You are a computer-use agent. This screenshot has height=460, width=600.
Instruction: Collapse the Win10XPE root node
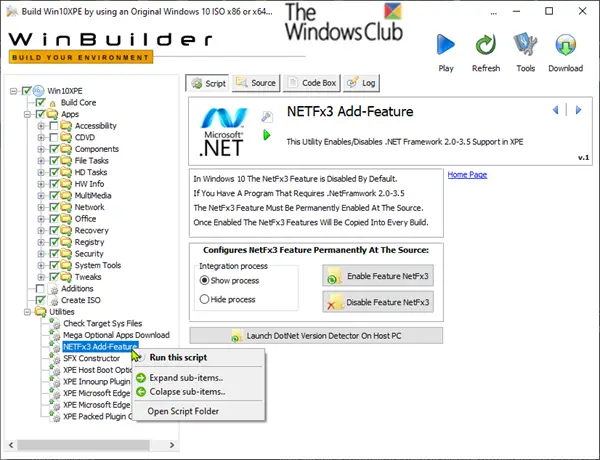[x=13, y=91]
